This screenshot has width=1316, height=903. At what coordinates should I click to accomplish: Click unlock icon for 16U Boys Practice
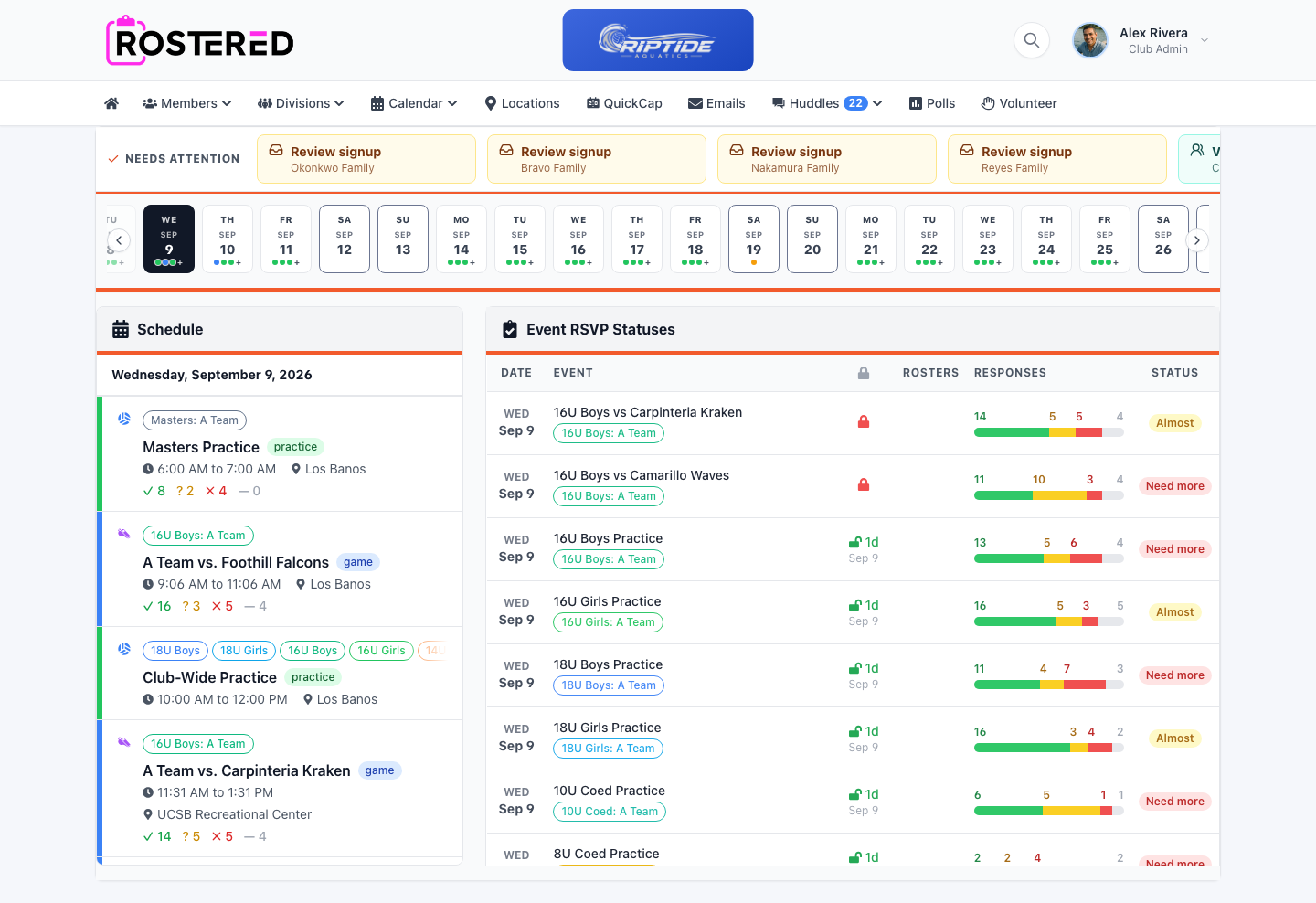pyautogui.click(x=855, y=542)
